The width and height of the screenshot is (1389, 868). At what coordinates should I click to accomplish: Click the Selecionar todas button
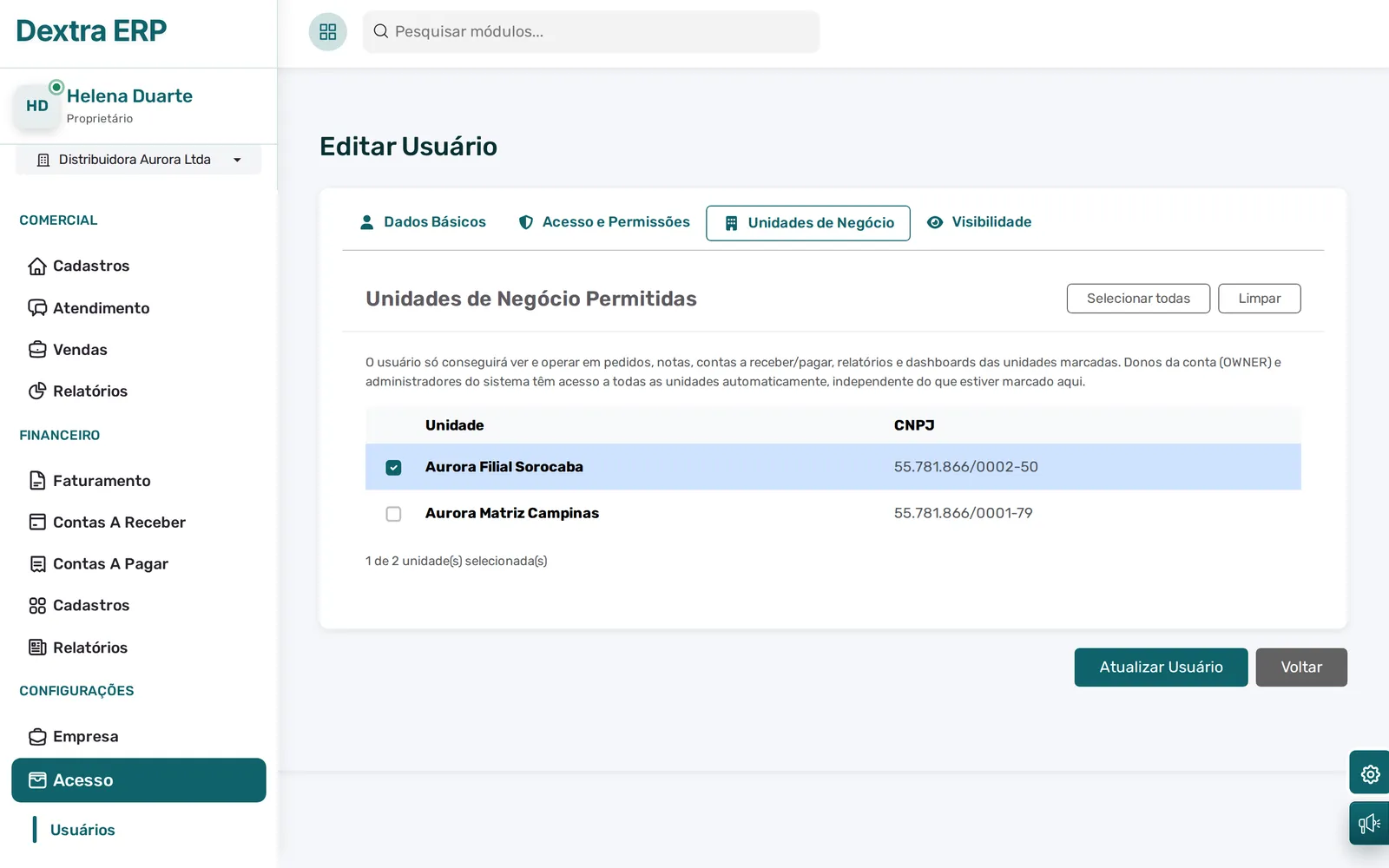pyautogui.click(x=1138, y=299)
